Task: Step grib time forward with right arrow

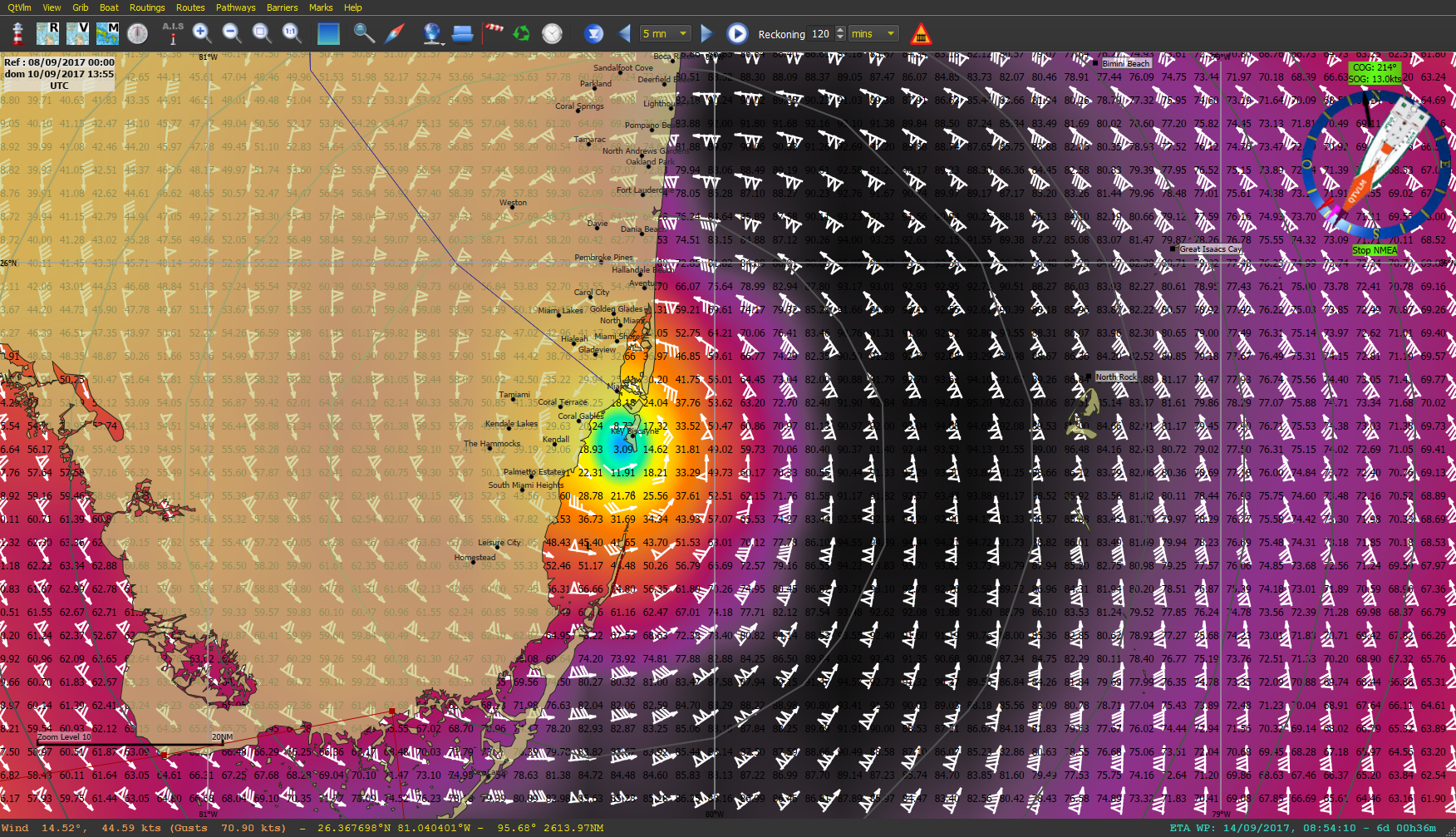Action: tap(706, 33)
